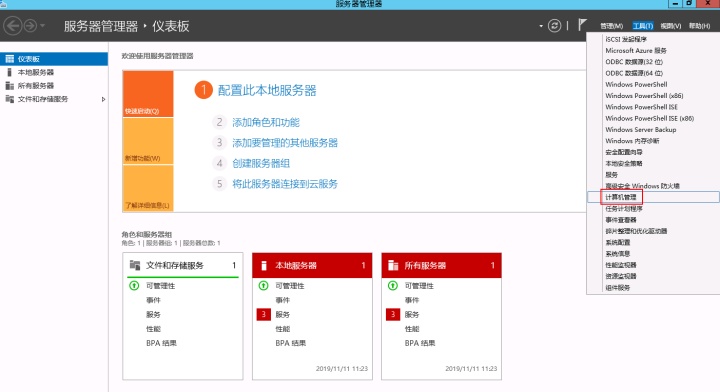Click the icon on the 所有服务器 tile header
This screenshot has height=392, width=720.
click(x=393, y=265)
